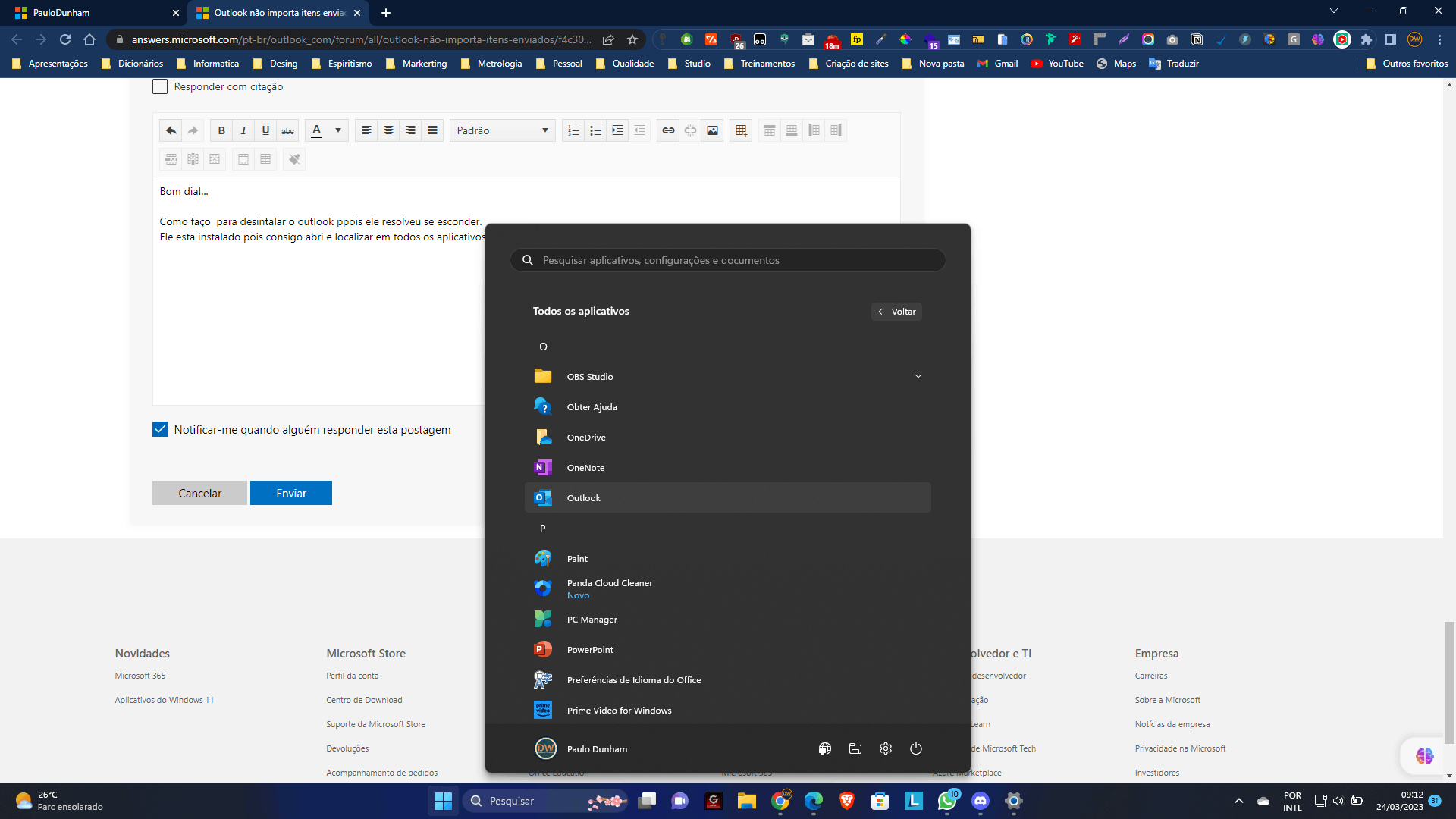Expand the OBS Studio folder chevron

click(x=918, y=376)
